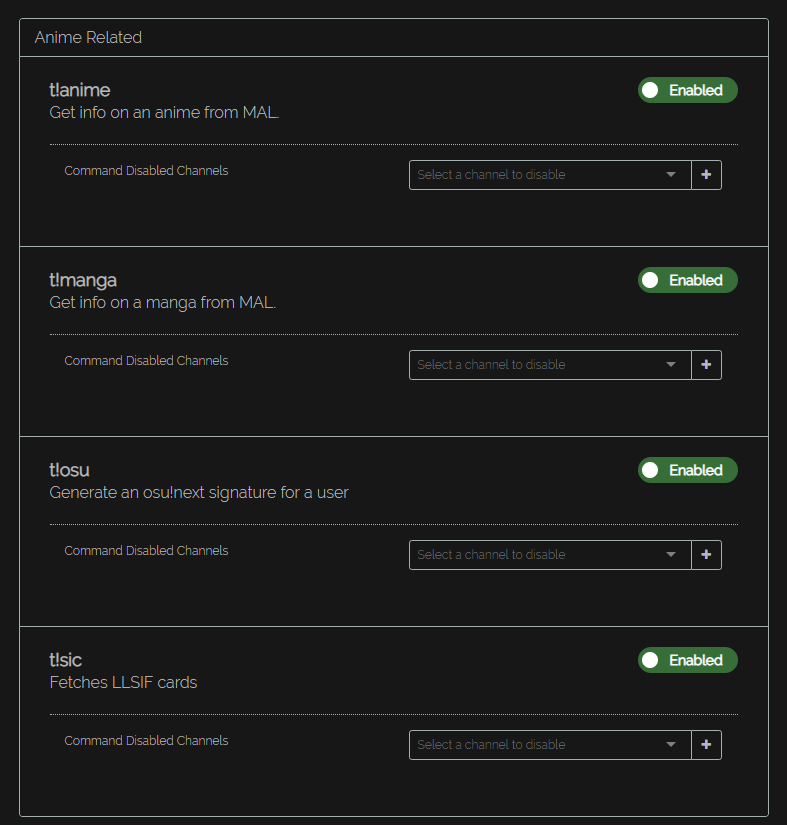Click plus icon for t!osu disabled channels
This screenshot has width=787, height=825.
click(706, 555)
